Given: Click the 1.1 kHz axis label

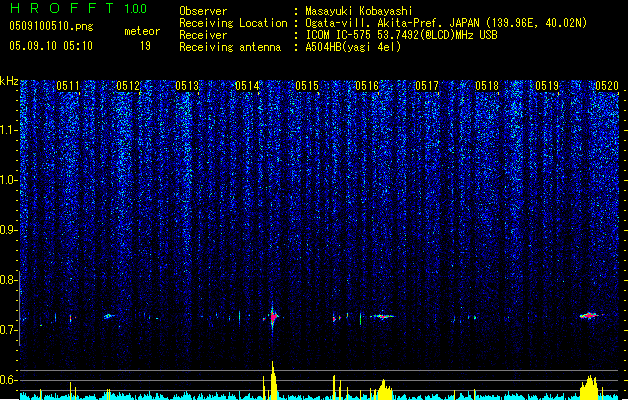Looking at the screenshot, I should 8,130.
